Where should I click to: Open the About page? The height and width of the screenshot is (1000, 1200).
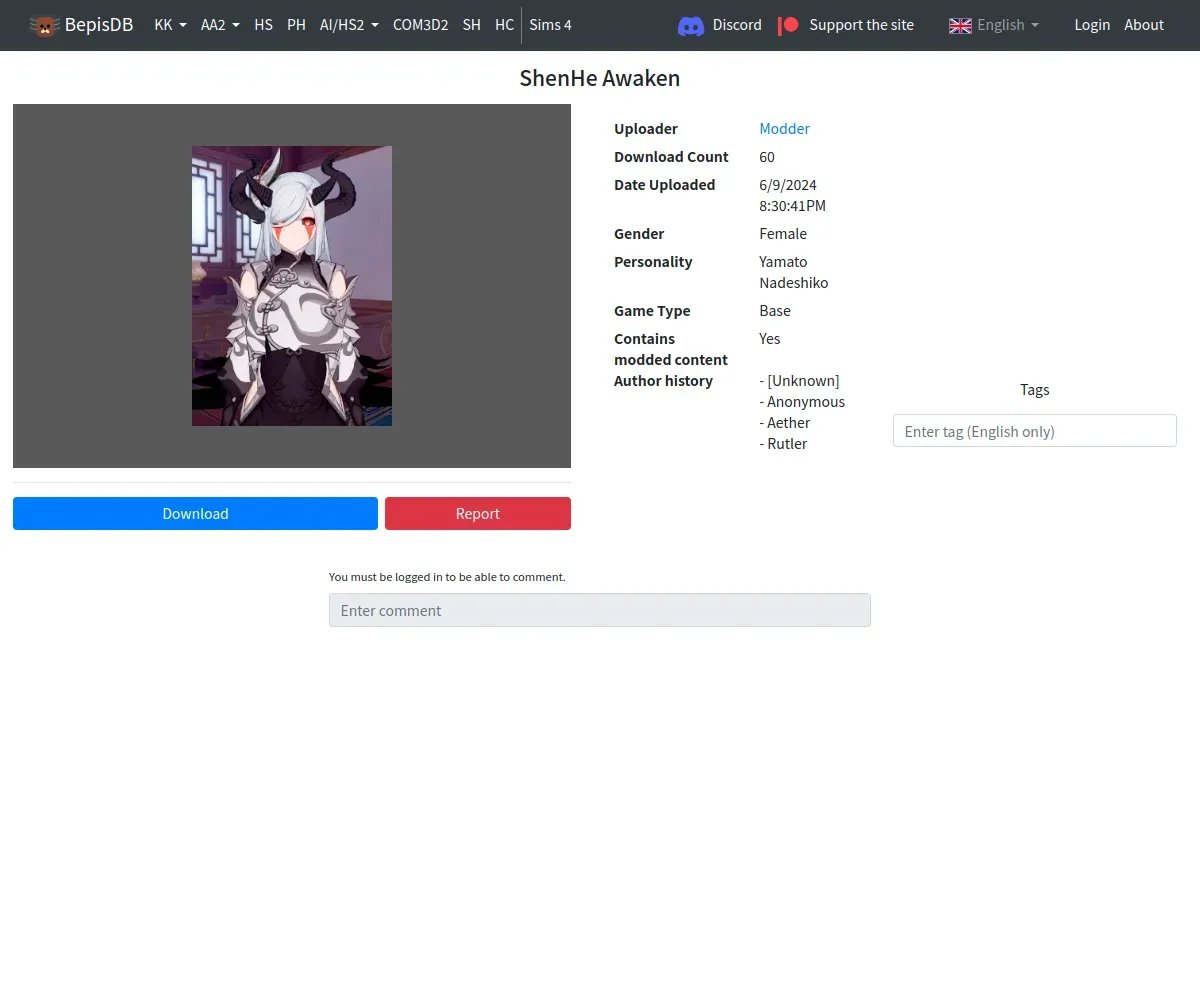[x=1144, y=25]
